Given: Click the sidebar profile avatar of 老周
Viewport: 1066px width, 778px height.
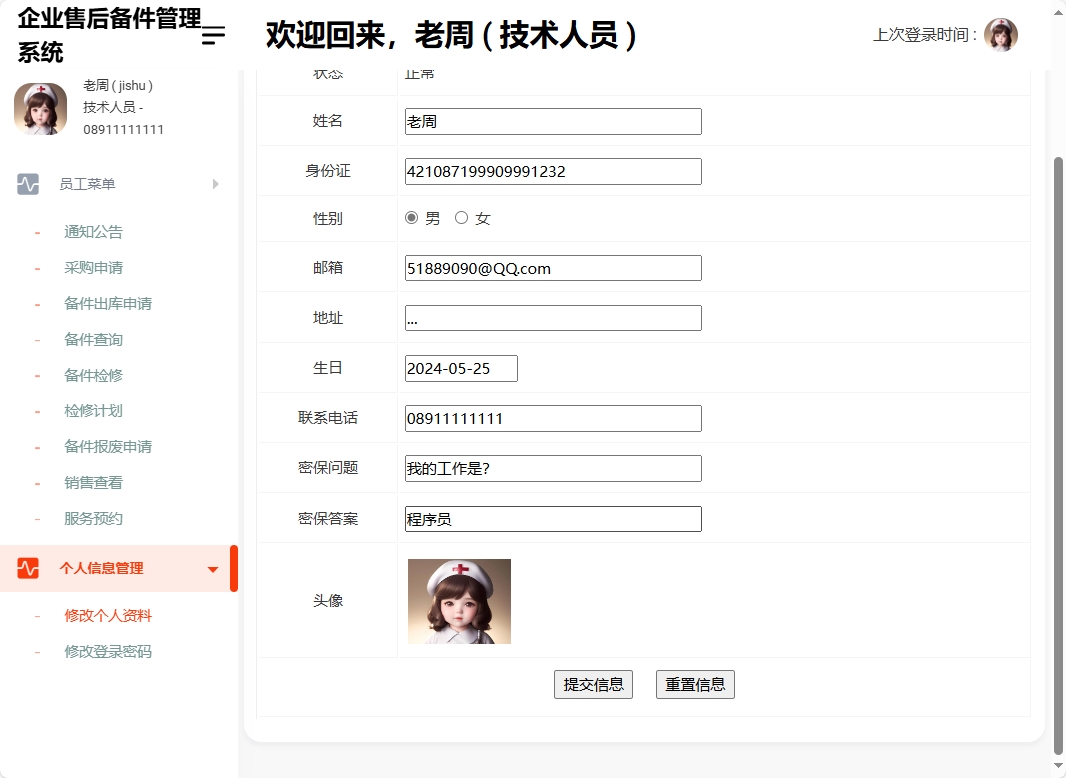Looking at the screenshot, I should (40, 108).
